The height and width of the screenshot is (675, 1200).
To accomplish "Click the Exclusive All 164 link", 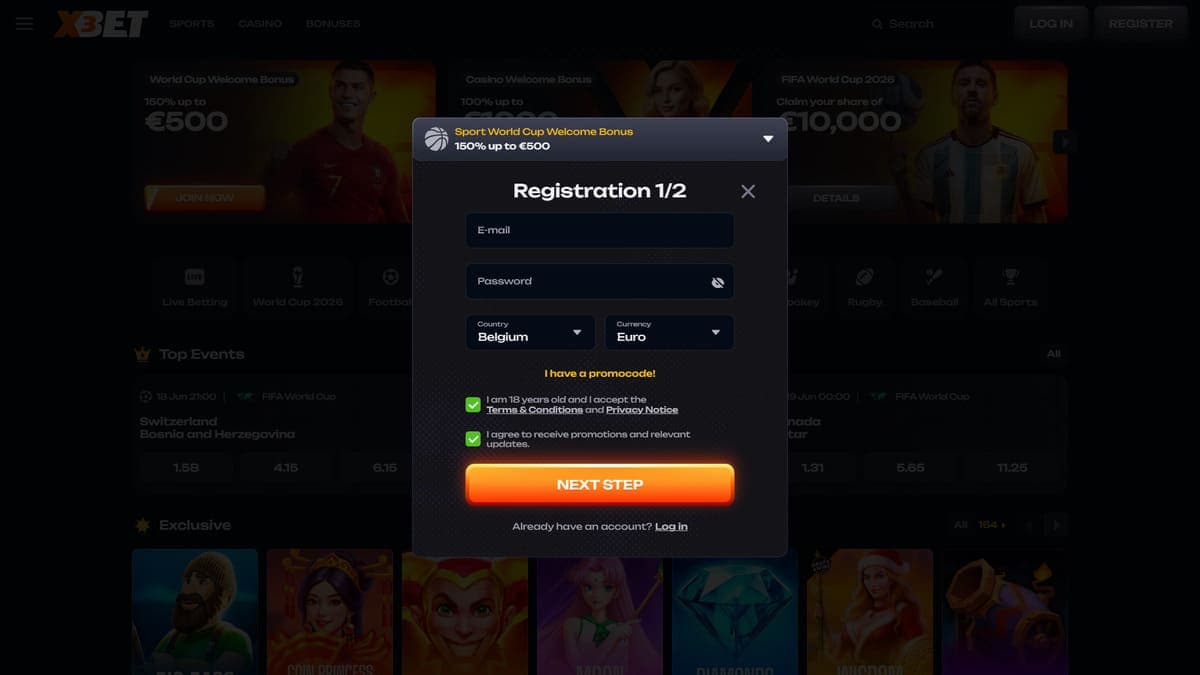I will pyautogui.click(x=980, y=525).
